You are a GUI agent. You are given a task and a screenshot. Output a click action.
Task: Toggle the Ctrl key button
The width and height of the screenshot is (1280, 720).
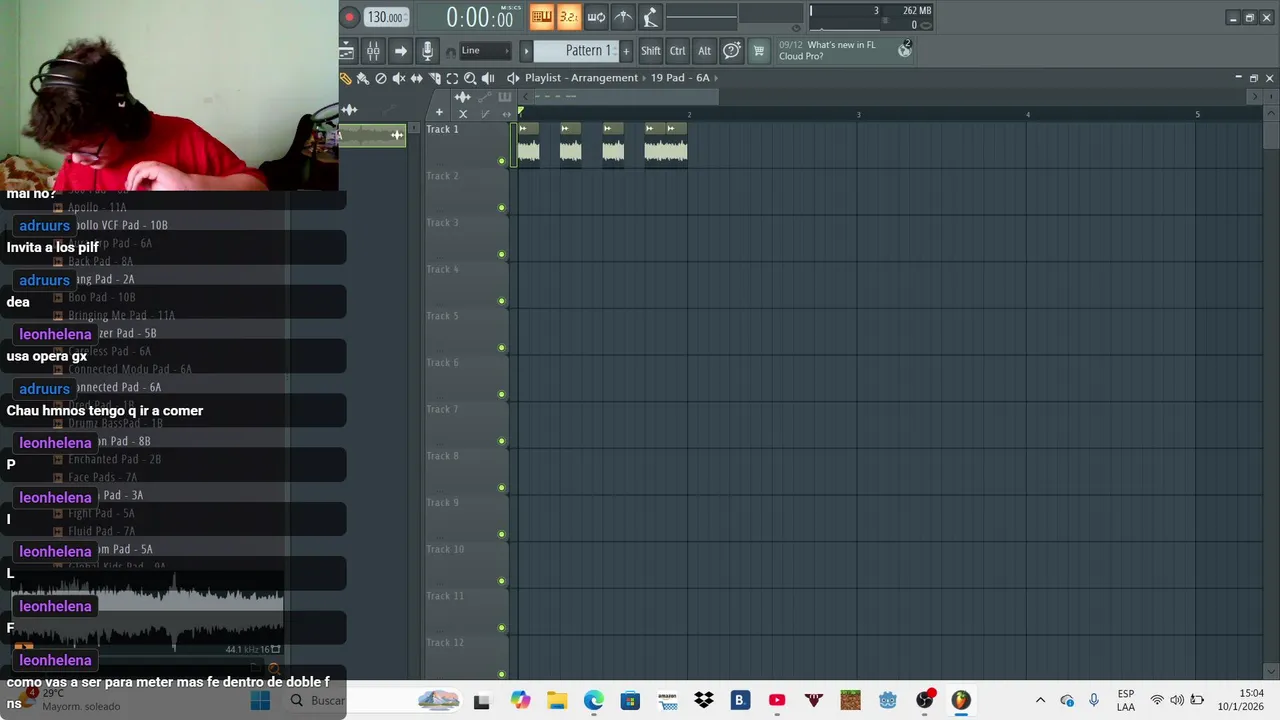[678, 51]
